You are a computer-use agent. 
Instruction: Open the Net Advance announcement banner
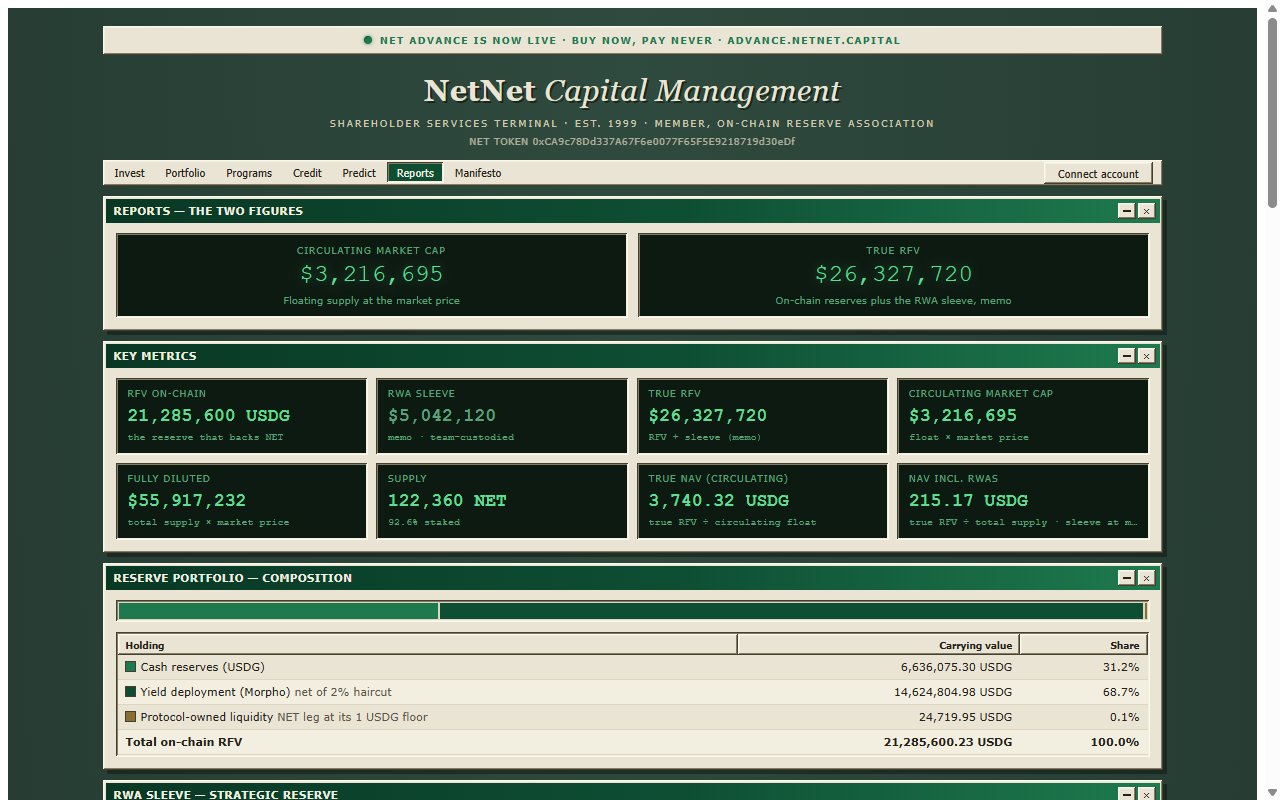pyautogui.click(x=632, y=40)
